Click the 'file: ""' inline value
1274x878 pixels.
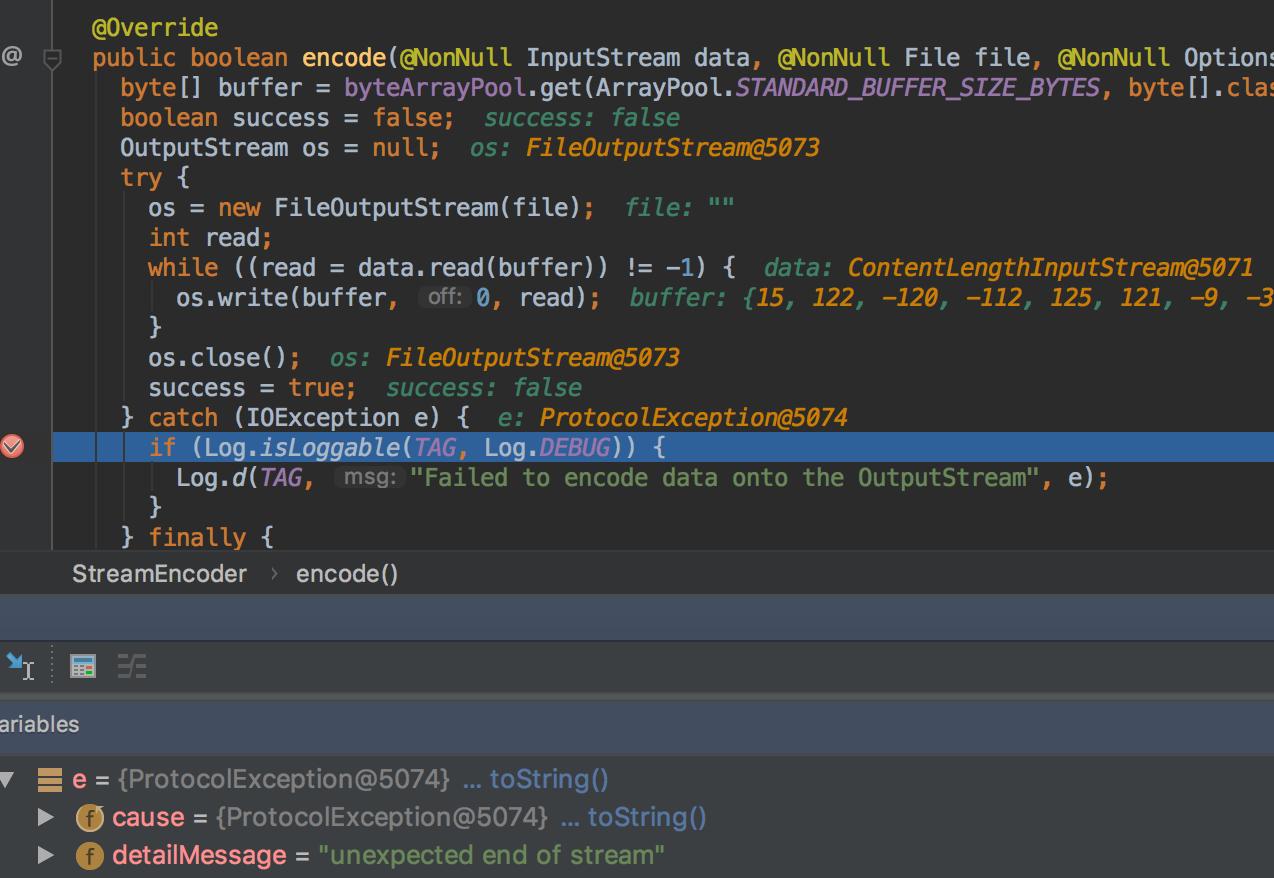[x=681, y=208]
